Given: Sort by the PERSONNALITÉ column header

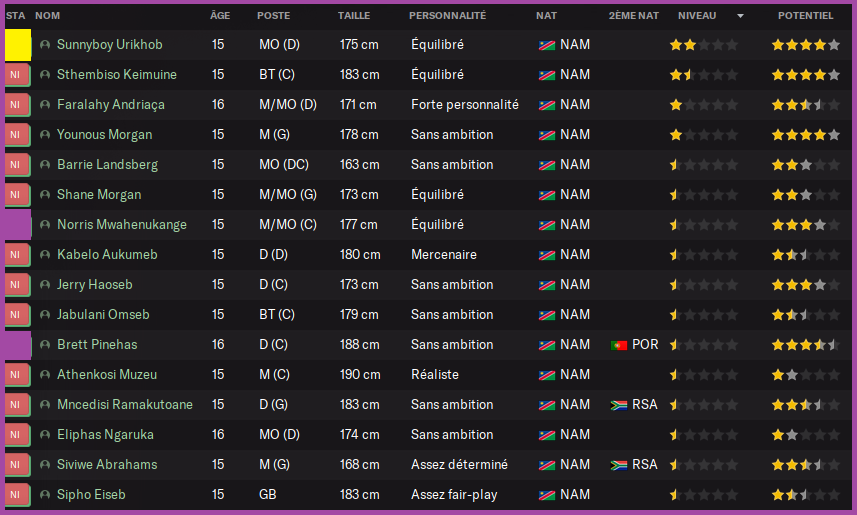Looking at the screenshot, I should (x=447, y=16).
